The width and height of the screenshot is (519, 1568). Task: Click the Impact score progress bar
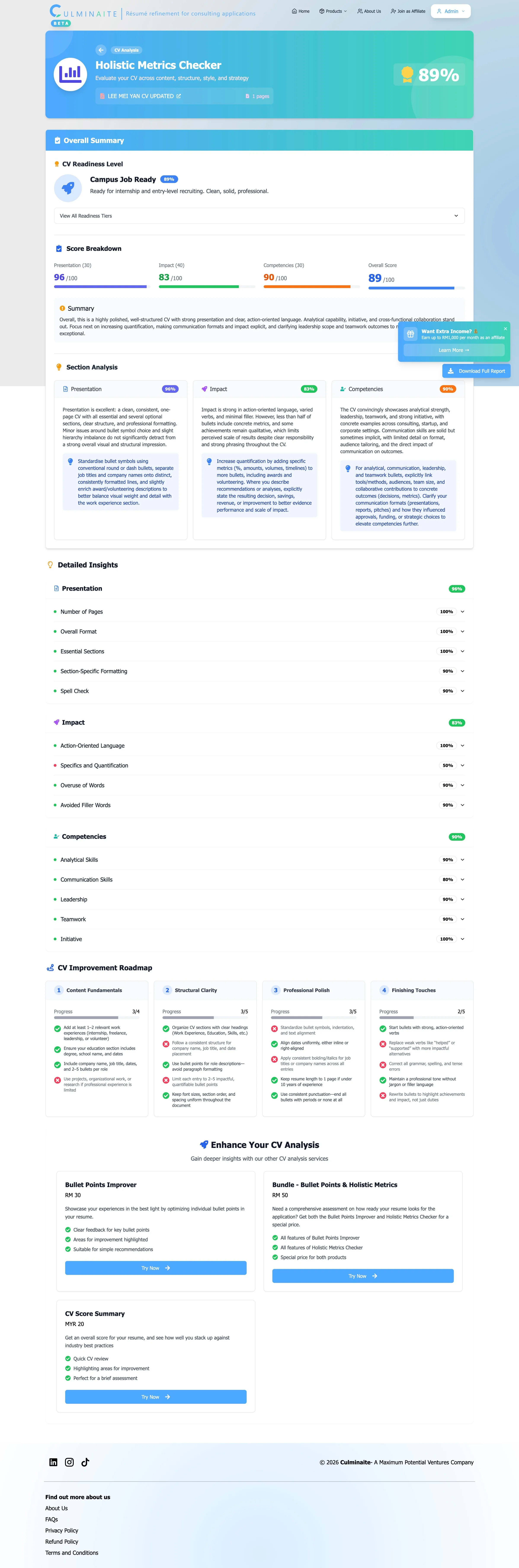pyautogui.click(x=207, y=287)
